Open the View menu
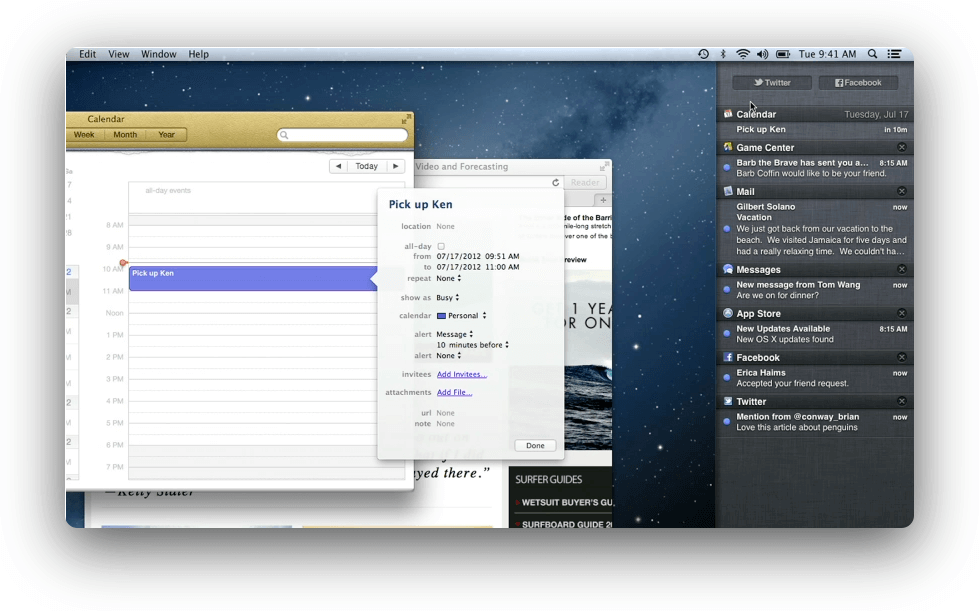 tap(119, 54)
